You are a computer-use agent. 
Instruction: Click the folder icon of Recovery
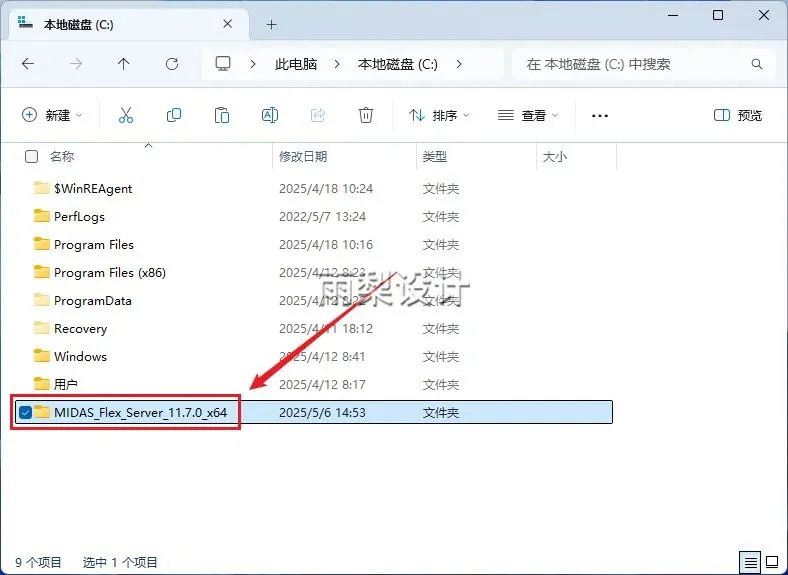[x=42, y=328]
